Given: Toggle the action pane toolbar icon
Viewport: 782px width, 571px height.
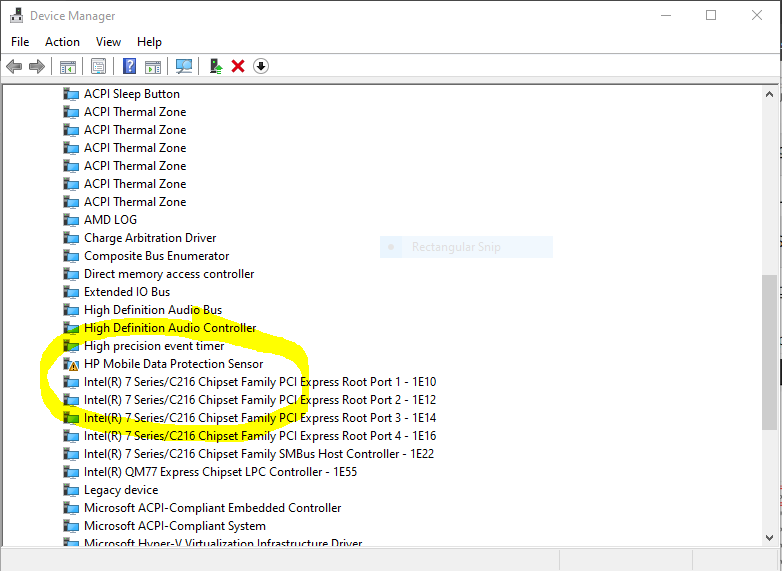Looking at the screenshot, I should coord(153,66).
